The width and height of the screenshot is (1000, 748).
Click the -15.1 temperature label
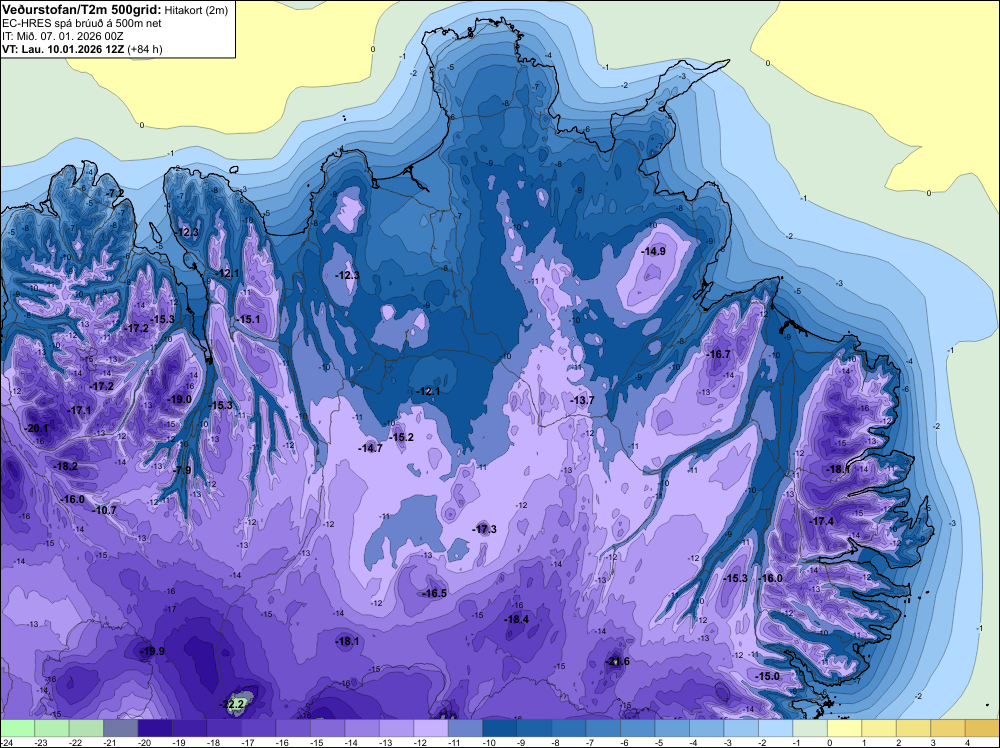(x=248, y=319)
